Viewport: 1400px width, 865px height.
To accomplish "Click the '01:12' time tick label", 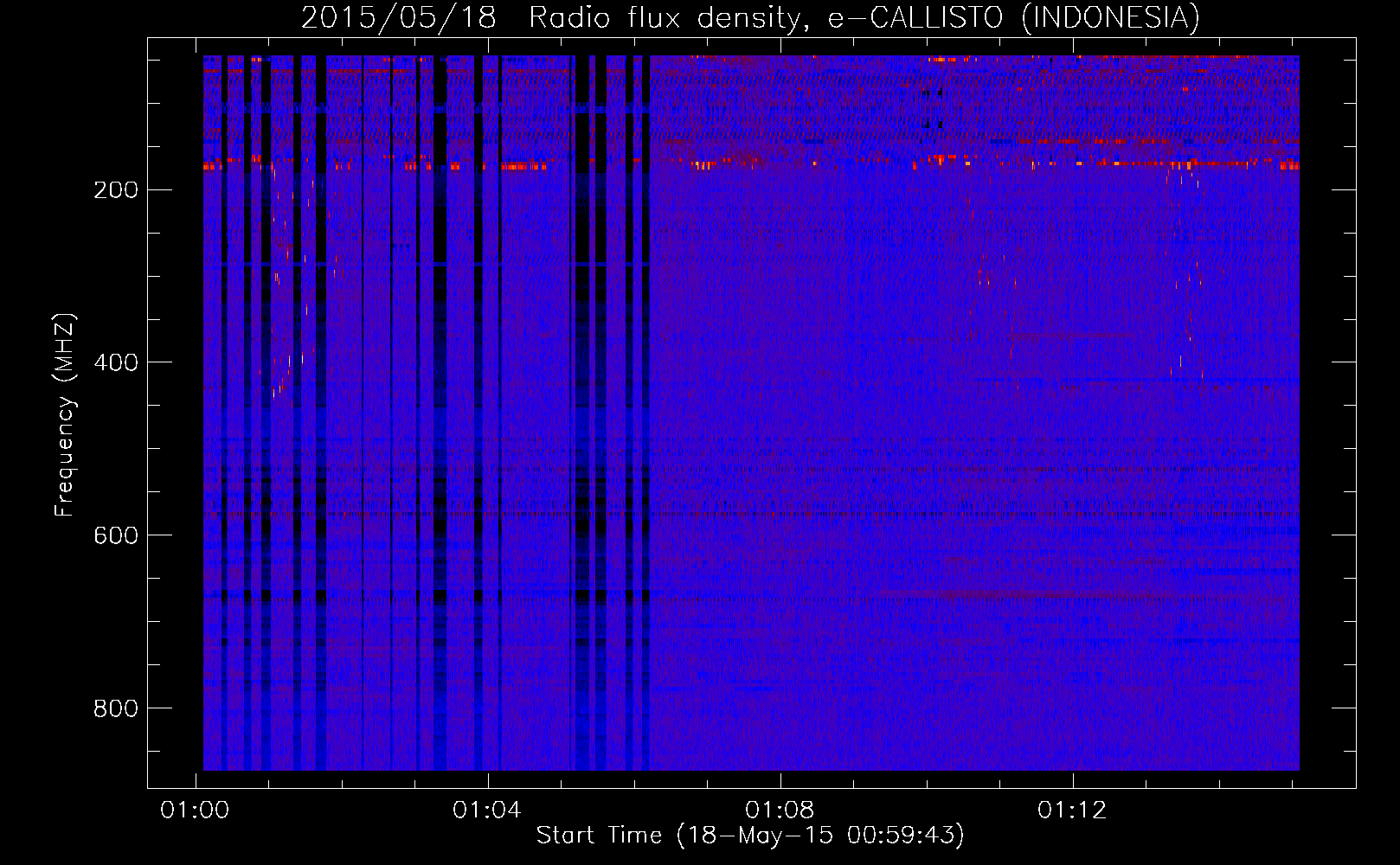I will (x=1072, y=811).
